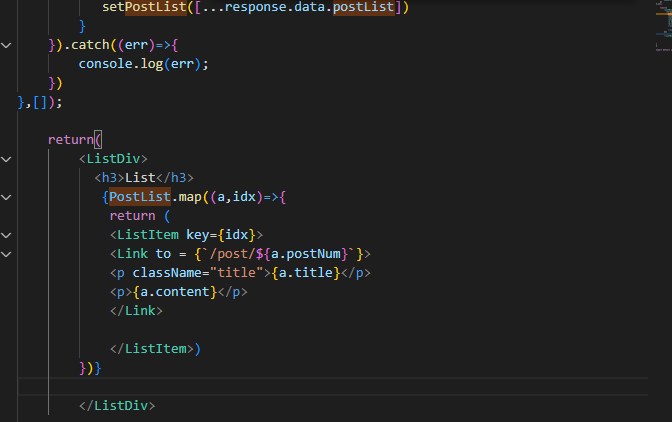Click the key={idx} attribute
Image resolution: width=672 pixels, height=422 pixels.
tap(221, 235)
